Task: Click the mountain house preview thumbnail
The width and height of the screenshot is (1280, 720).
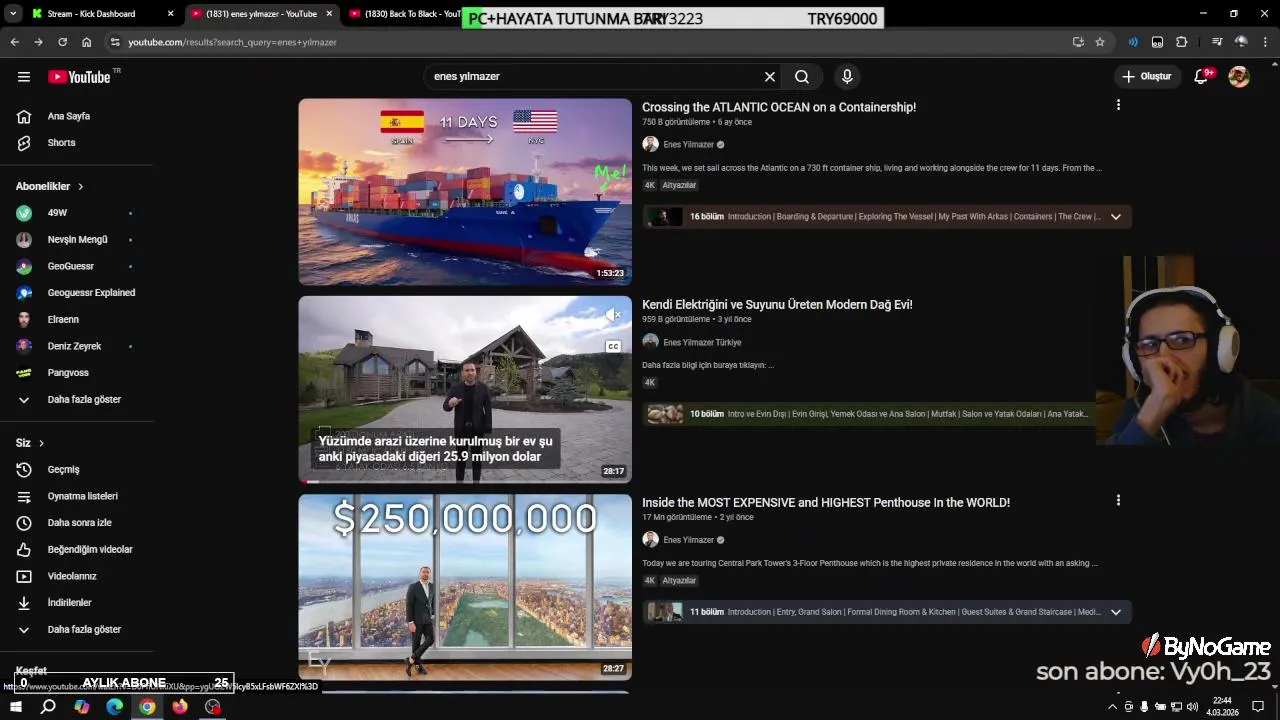Action: 465,390
